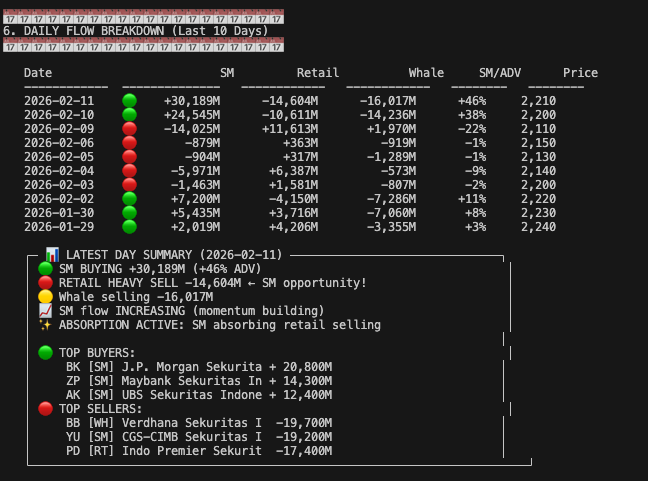Click the sparkles icon beside ABSORPTION ACTIVE

(45, 325)
